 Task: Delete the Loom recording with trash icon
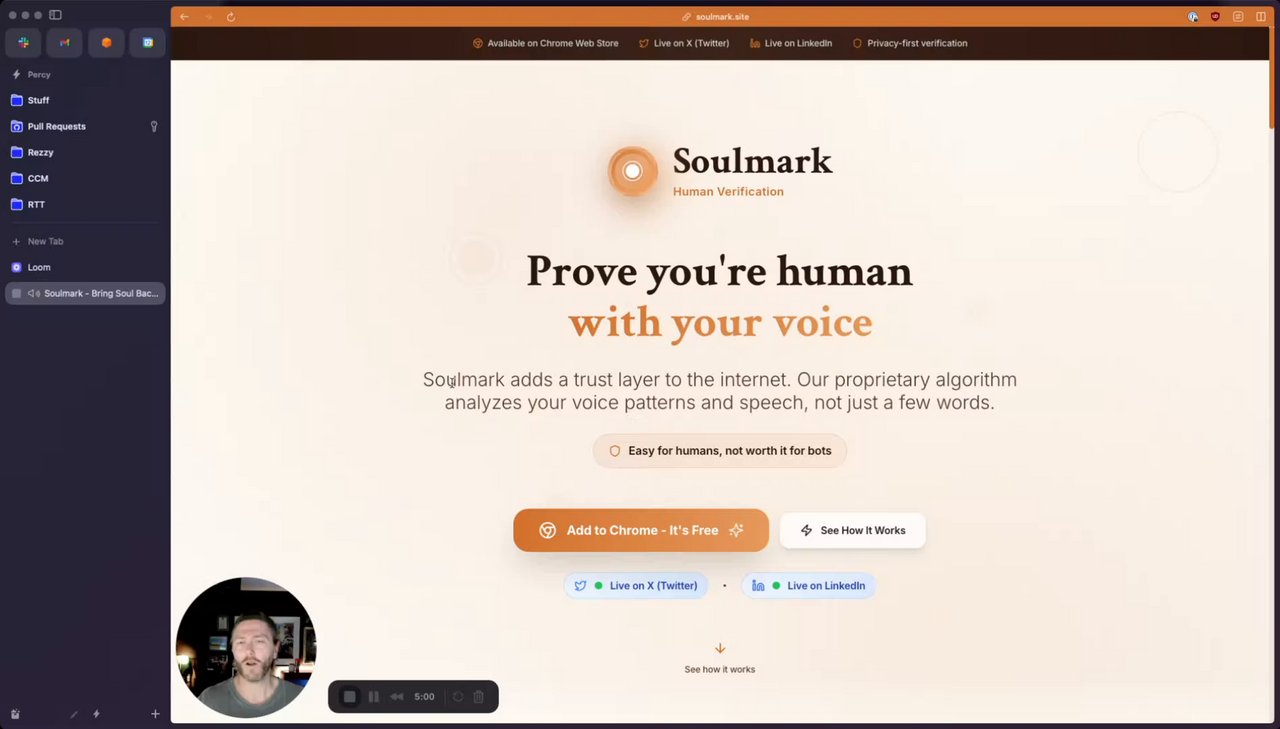[x=479, y=697]
